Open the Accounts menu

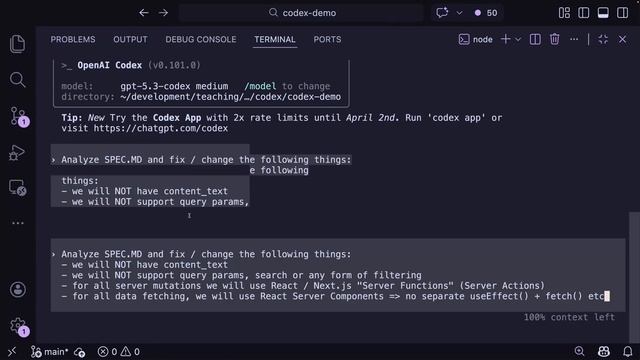[x=18, y=290]
